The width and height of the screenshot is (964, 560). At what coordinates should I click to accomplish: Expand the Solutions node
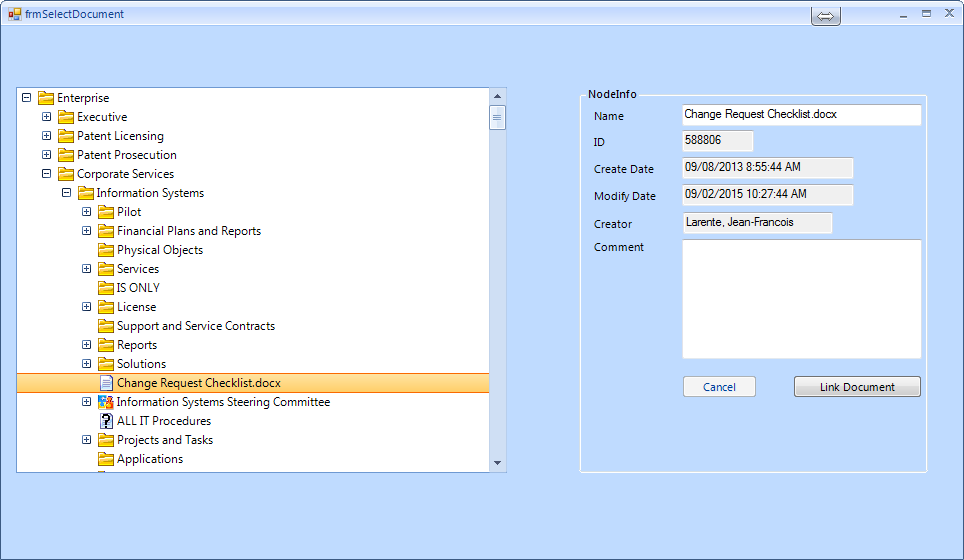coord(87,364)
